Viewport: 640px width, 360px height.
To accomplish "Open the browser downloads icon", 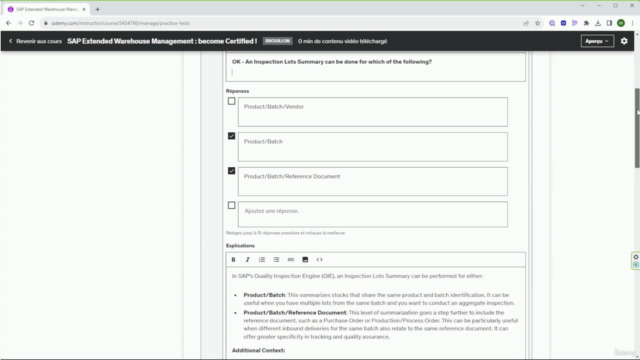I will click(x=598, y=23).
